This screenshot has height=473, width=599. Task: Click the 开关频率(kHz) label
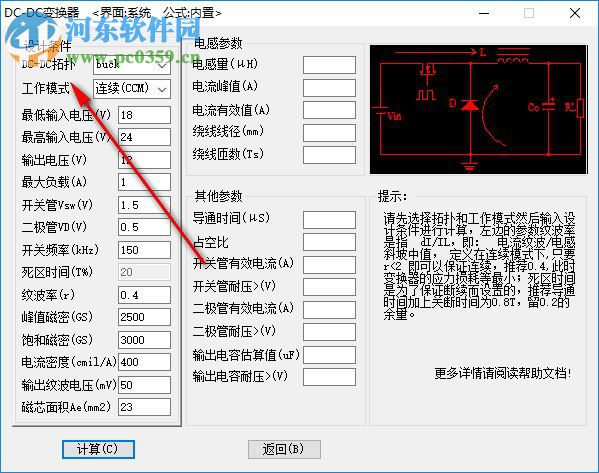click(60, 250)
